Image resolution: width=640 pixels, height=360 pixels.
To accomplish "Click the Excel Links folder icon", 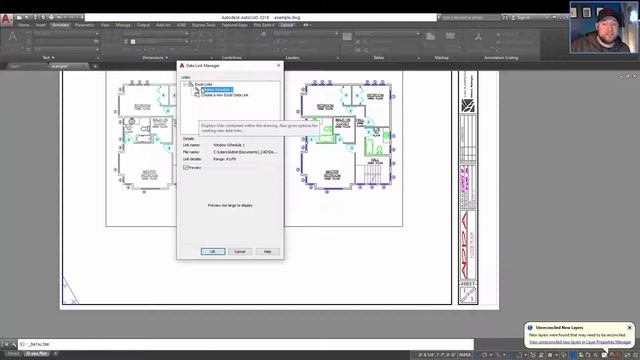I will tap(191, 84).
